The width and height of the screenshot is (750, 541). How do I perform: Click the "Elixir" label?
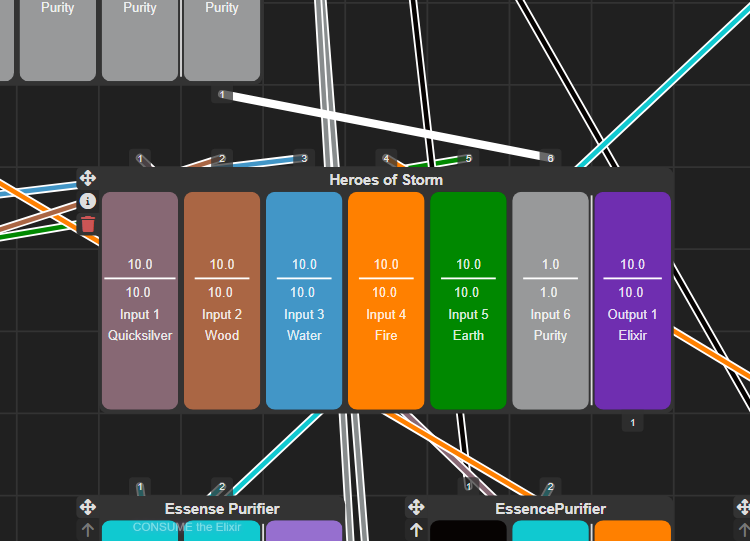[632, 335]
